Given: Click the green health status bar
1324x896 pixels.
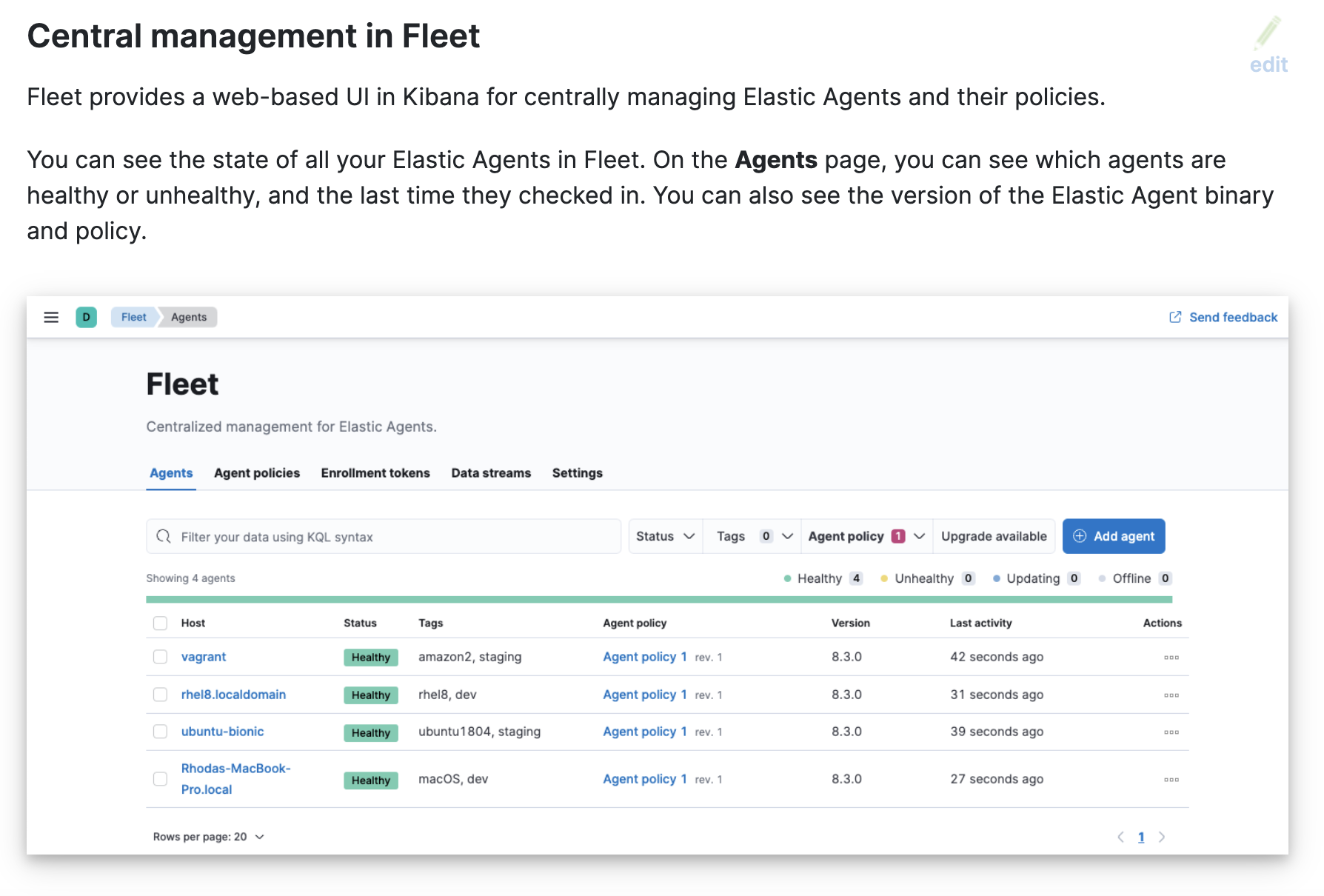Looking at the screenshot, I should pyautogui.click(x=659, y=597).
